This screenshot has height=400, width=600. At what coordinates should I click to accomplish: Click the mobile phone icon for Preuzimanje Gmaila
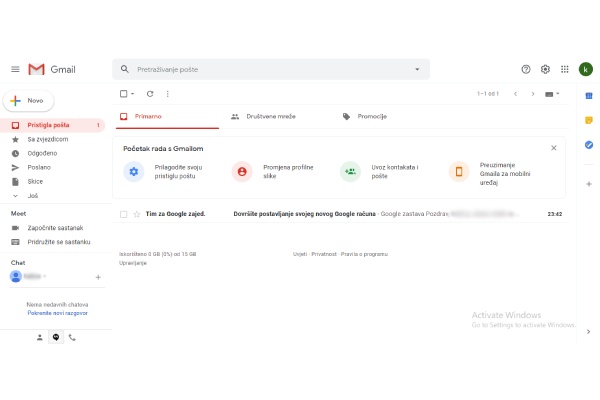[x=459, y=171]
